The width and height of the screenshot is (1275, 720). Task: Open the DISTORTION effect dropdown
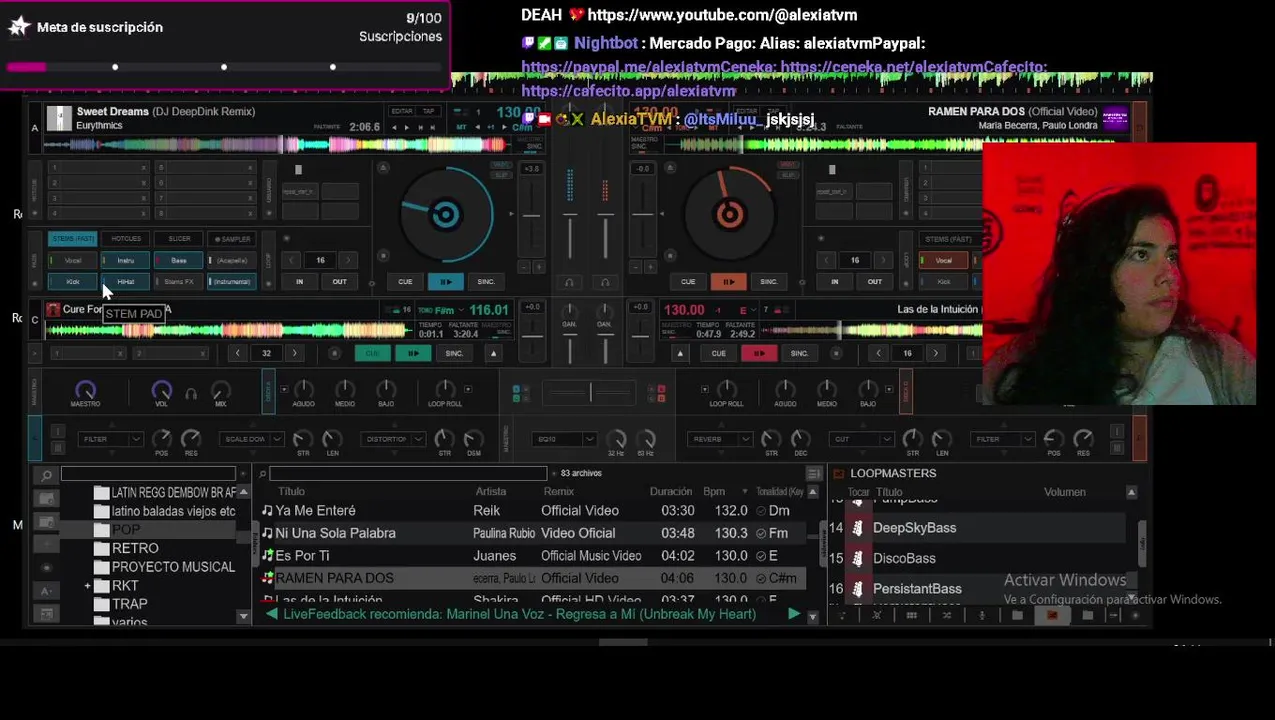point(394,439)
